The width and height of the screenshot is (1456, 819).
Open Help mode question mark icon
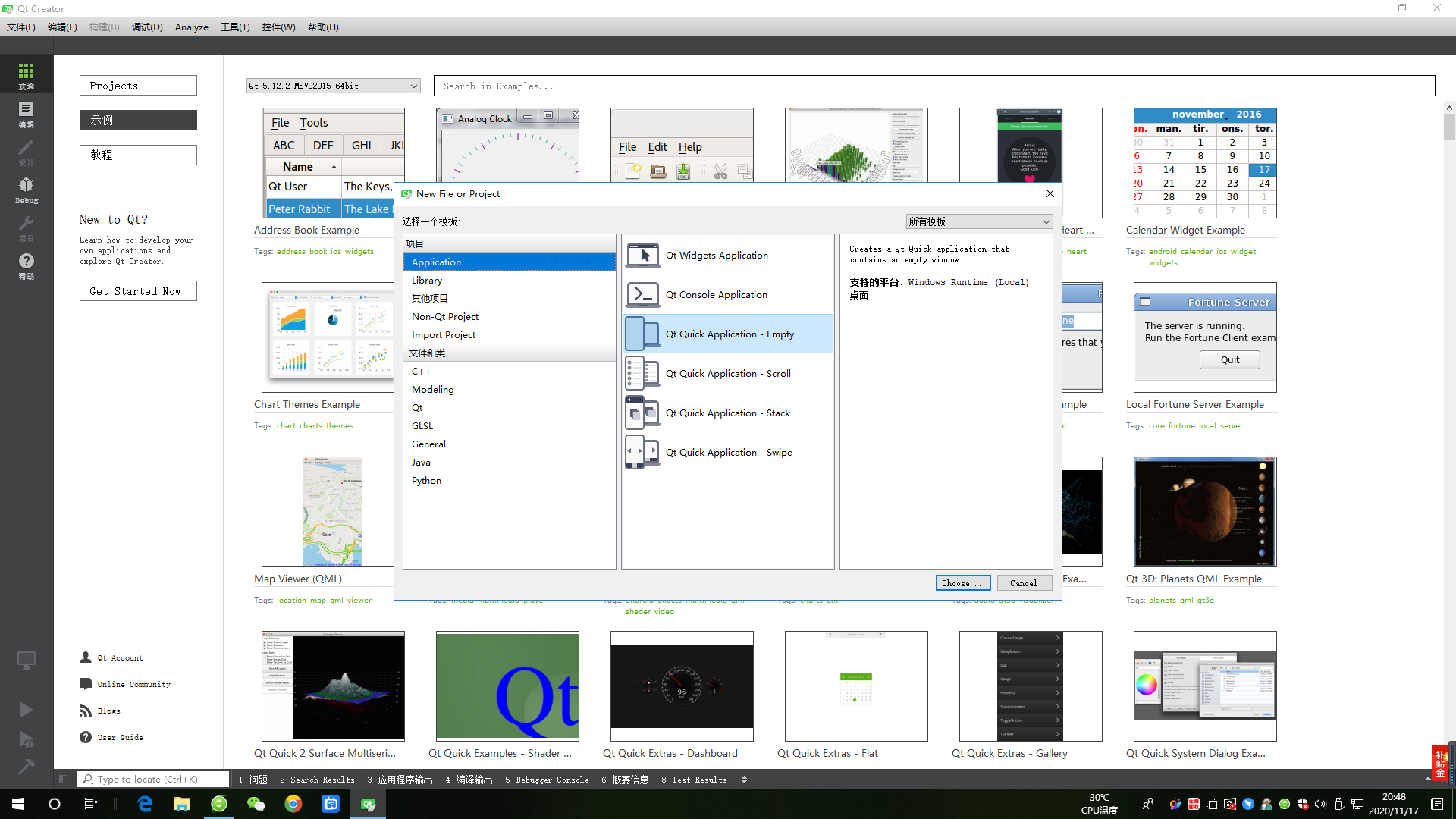click(26, 265)
